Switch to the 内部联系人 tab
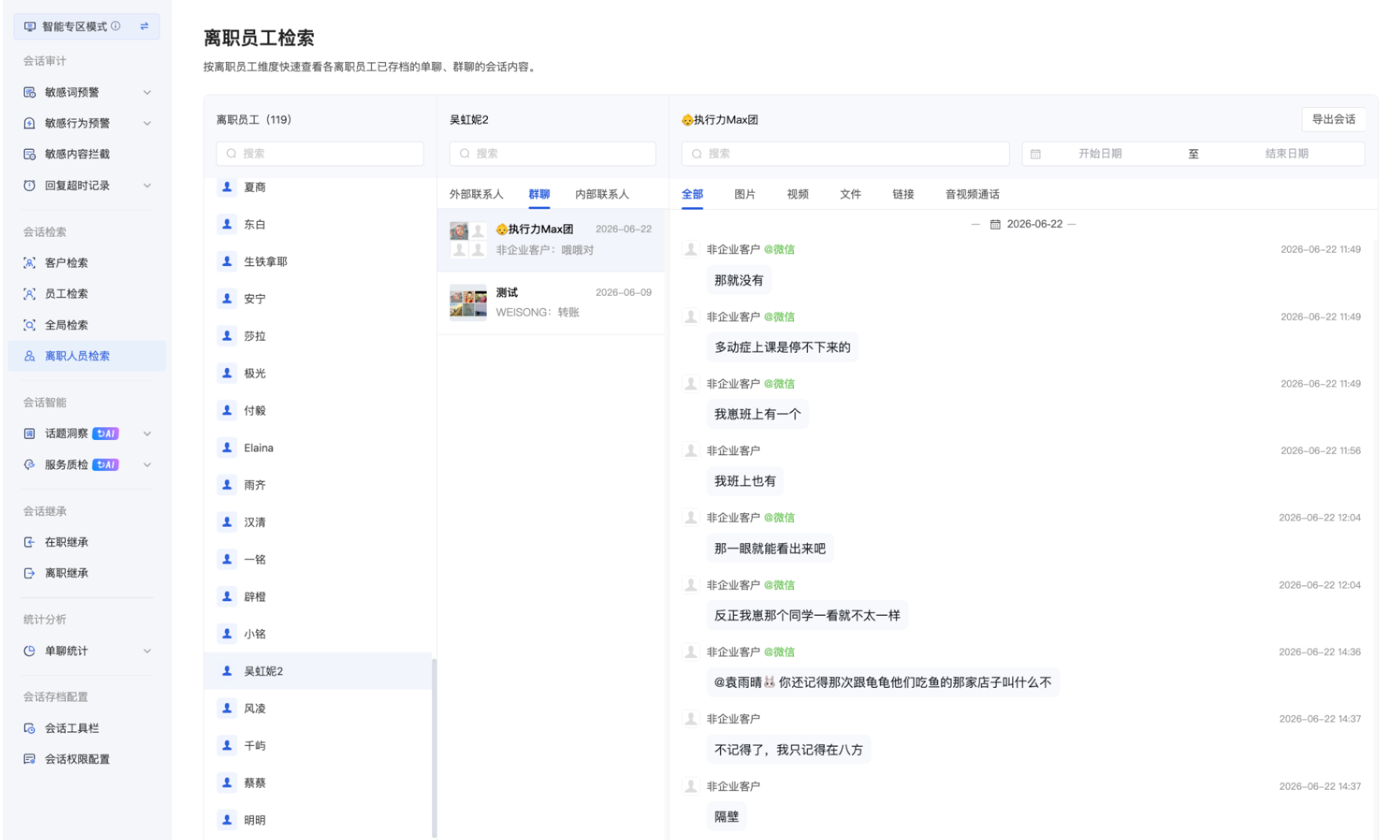 click(602, 194)
